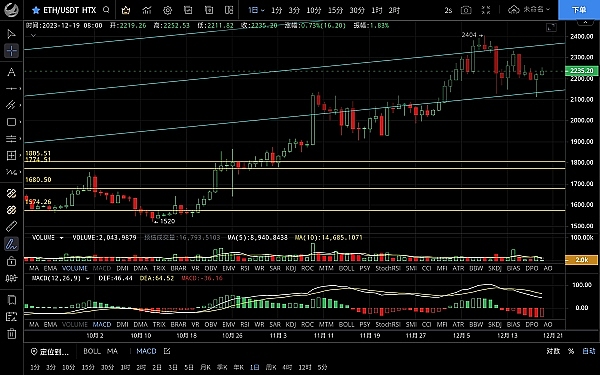This screenshot has width=600, height=375.
Task: Click the green 2235.20 price label
Action: click(581, 71)
